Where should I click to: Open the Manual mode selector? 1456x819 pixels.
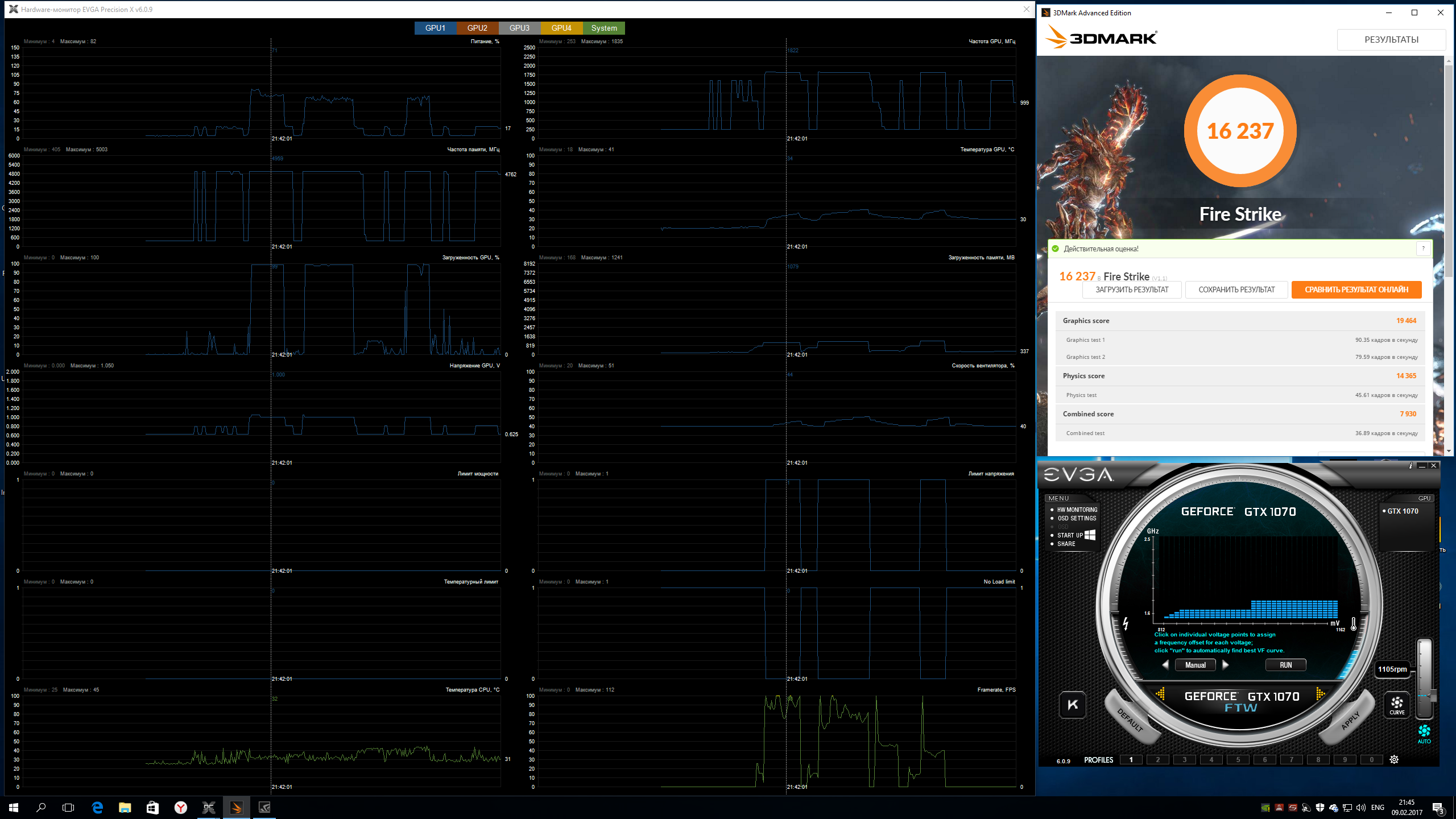pyautogui.click(x=1195, y=665)
